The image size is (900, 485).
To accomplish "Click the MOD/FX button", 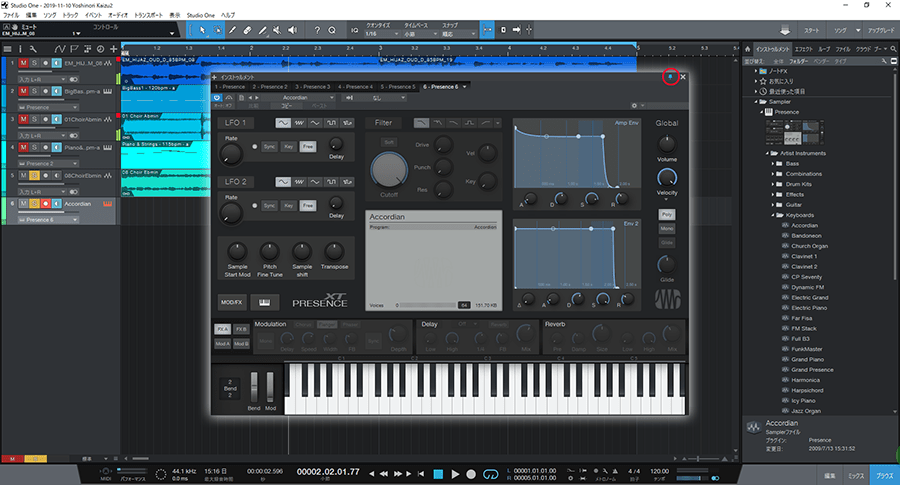I will pyautogui.click(x=231, y=302).
